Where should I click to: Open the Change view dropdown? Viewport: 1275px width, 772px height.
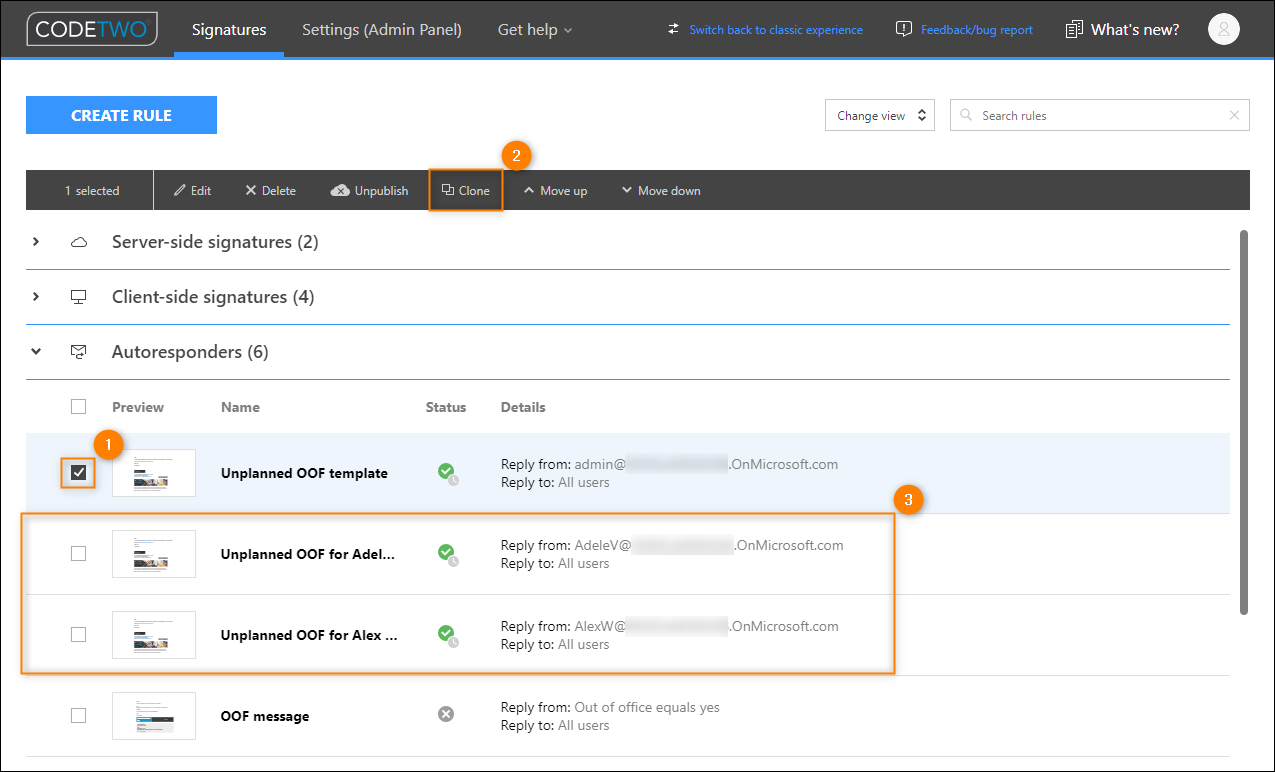coord(880,115)
